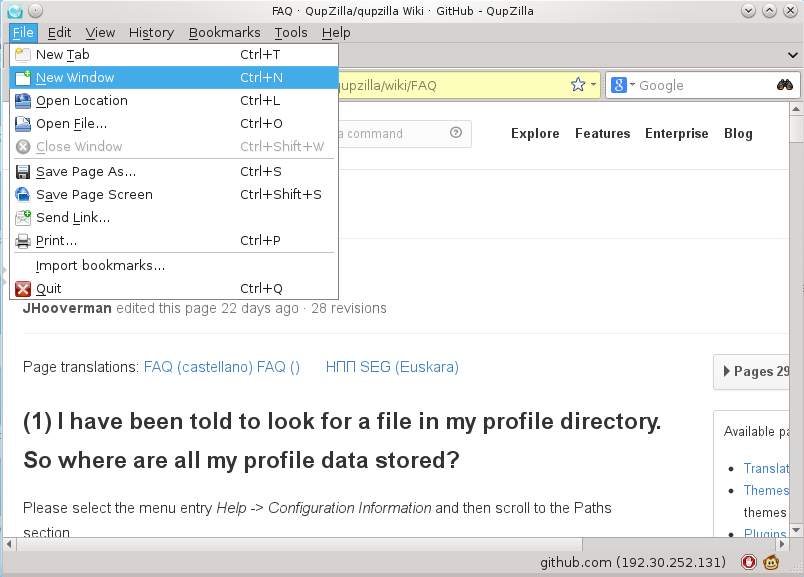Viewport: 804px width, 577px height.
Task: Click the Save Page Screen icon
Action: coord(23,194)
